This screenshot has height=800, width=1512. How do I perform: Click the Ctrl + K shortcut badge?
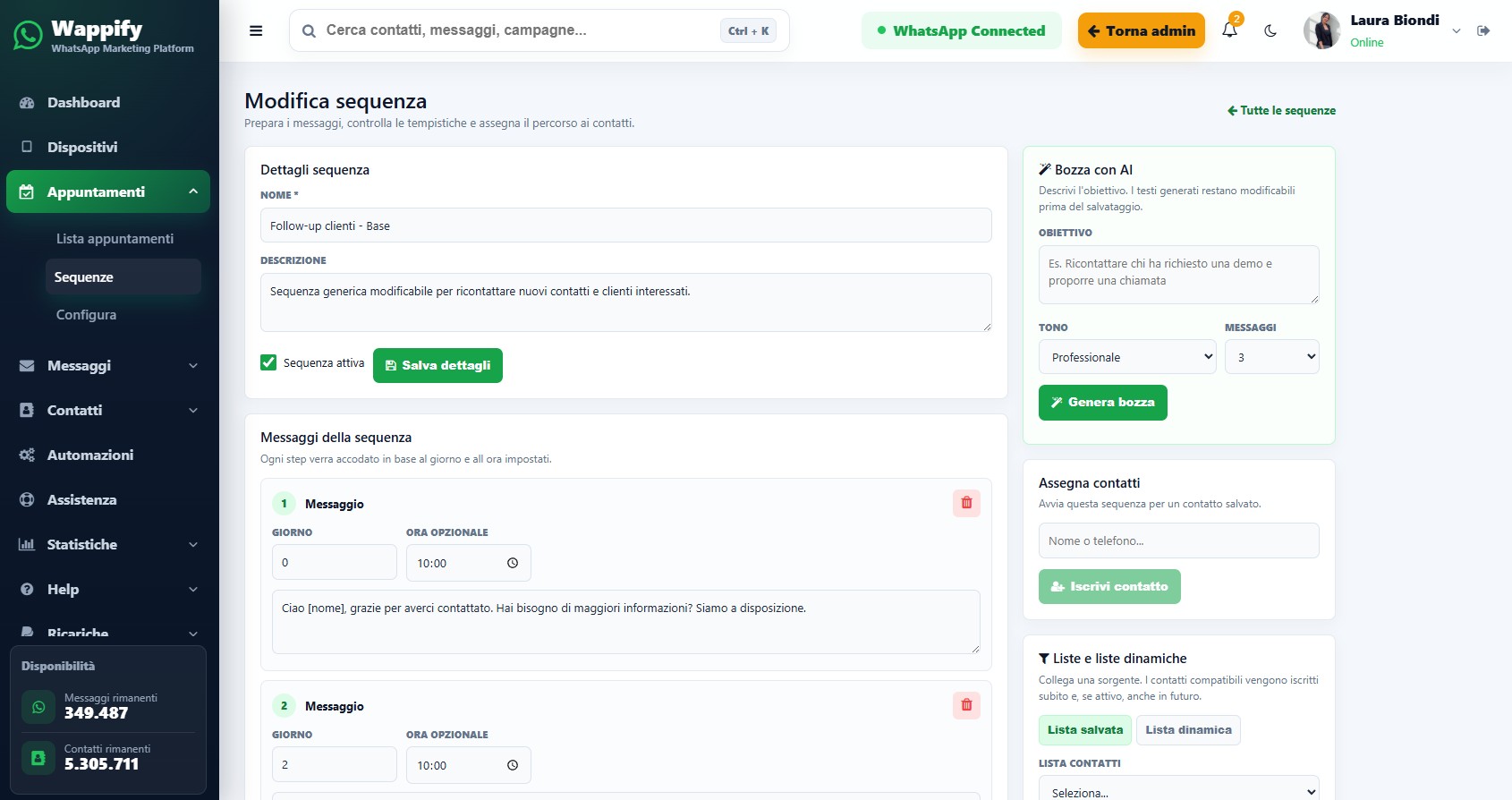coord(748,30)
